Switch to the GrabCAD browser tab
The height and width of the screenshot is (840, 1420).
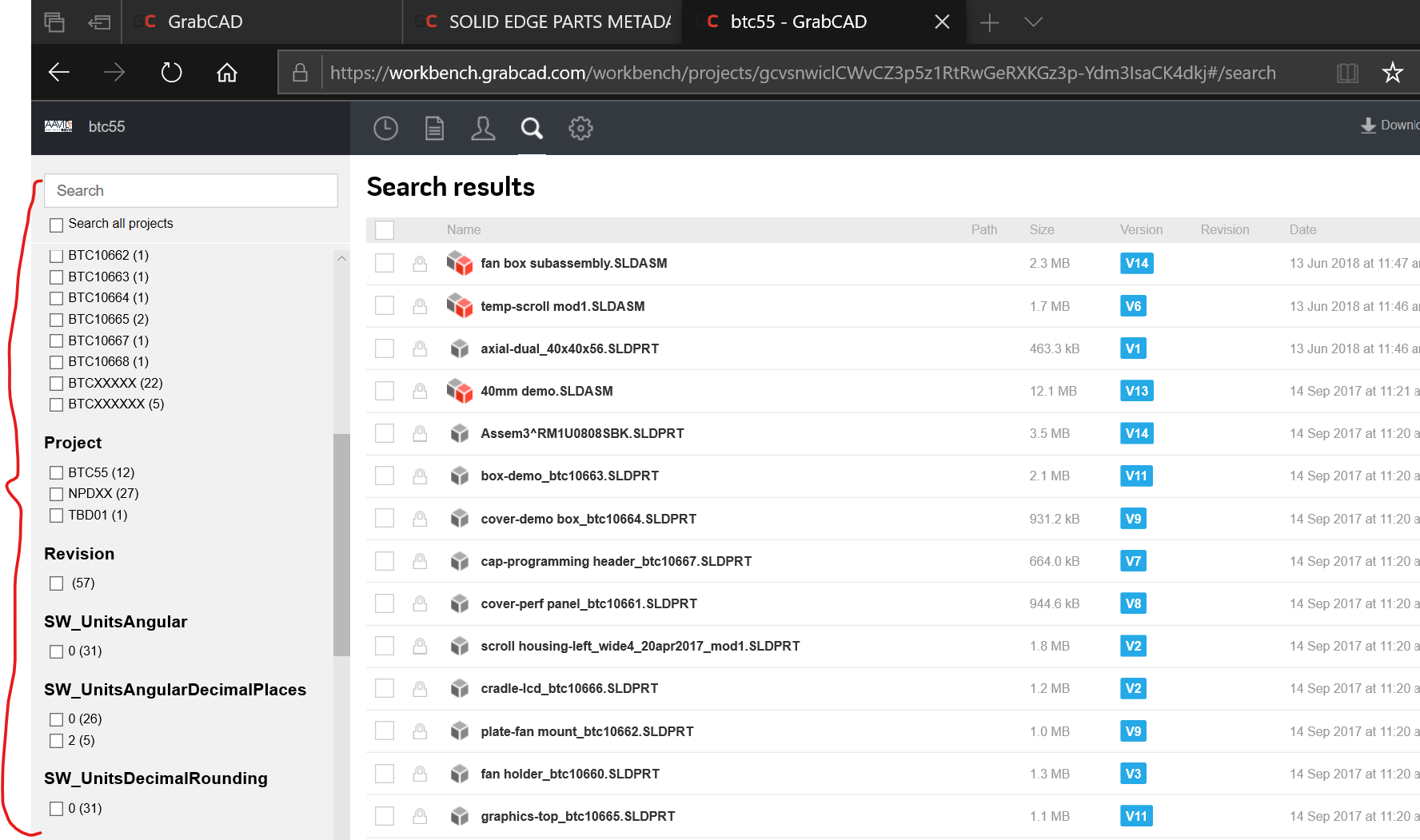[262, 22]
